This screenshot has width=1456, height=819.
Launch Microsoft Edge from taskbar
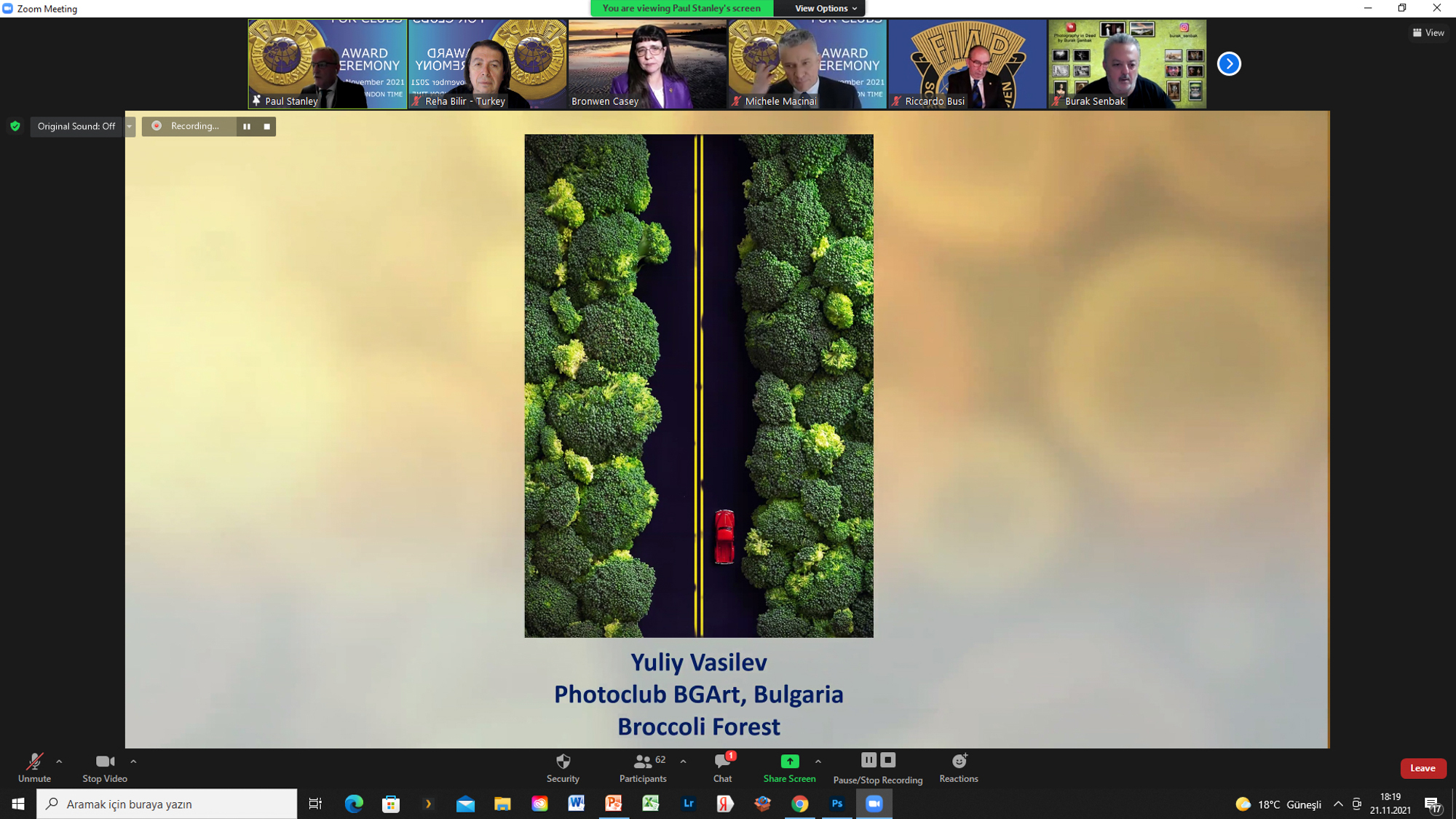click(354, 804)
